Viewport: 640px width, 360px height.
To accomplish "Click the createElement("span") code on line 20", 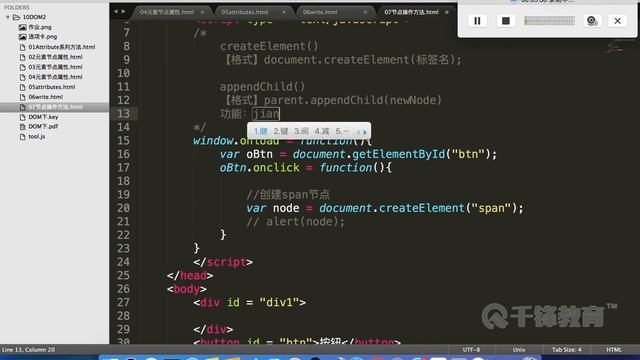I will point(447,208).
